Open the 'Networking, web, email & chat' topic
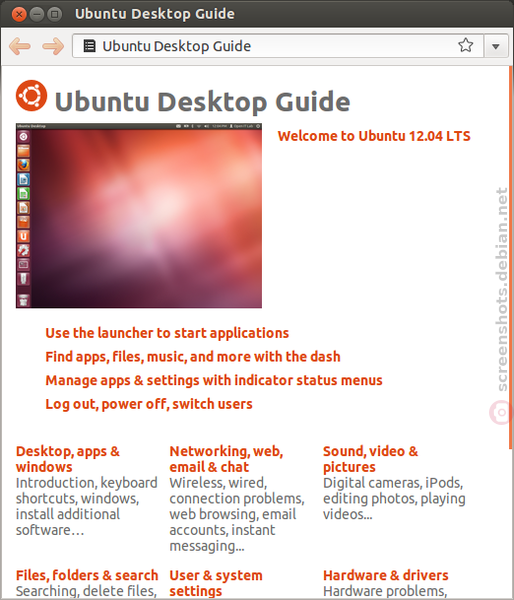This screenshot has height=600, width=514. coord(226,459)
